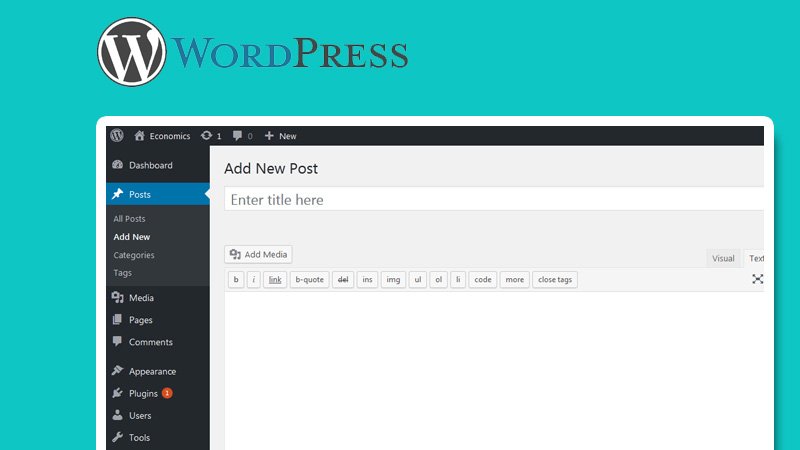
Task: Click the WordPress logo in admin bar
Action: (x=117, y=135)
